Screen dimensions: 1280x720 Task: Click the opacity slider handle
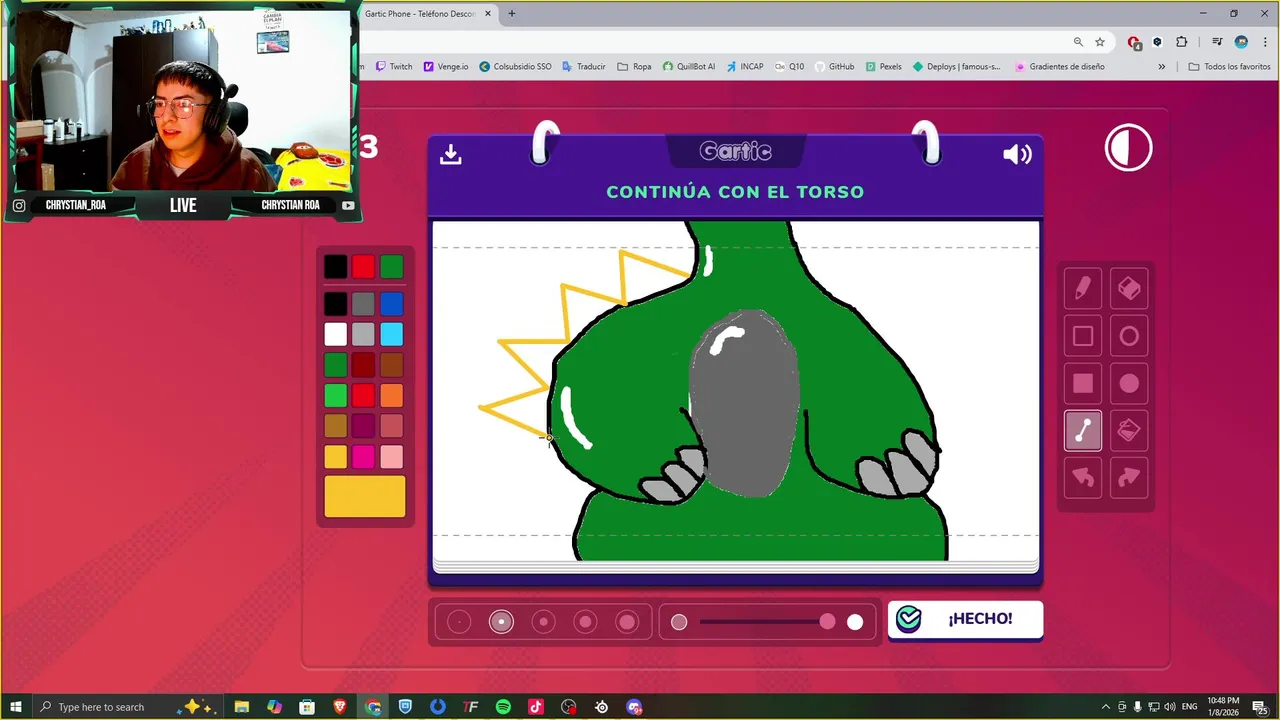coord(827,622)
